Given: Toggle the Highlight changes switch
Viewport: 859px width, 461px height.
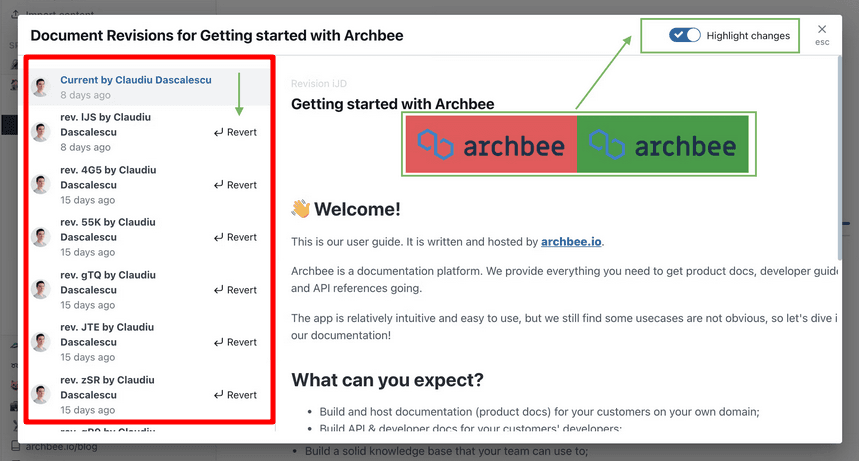Looking at the screenshot, I should tap(684, 35).
